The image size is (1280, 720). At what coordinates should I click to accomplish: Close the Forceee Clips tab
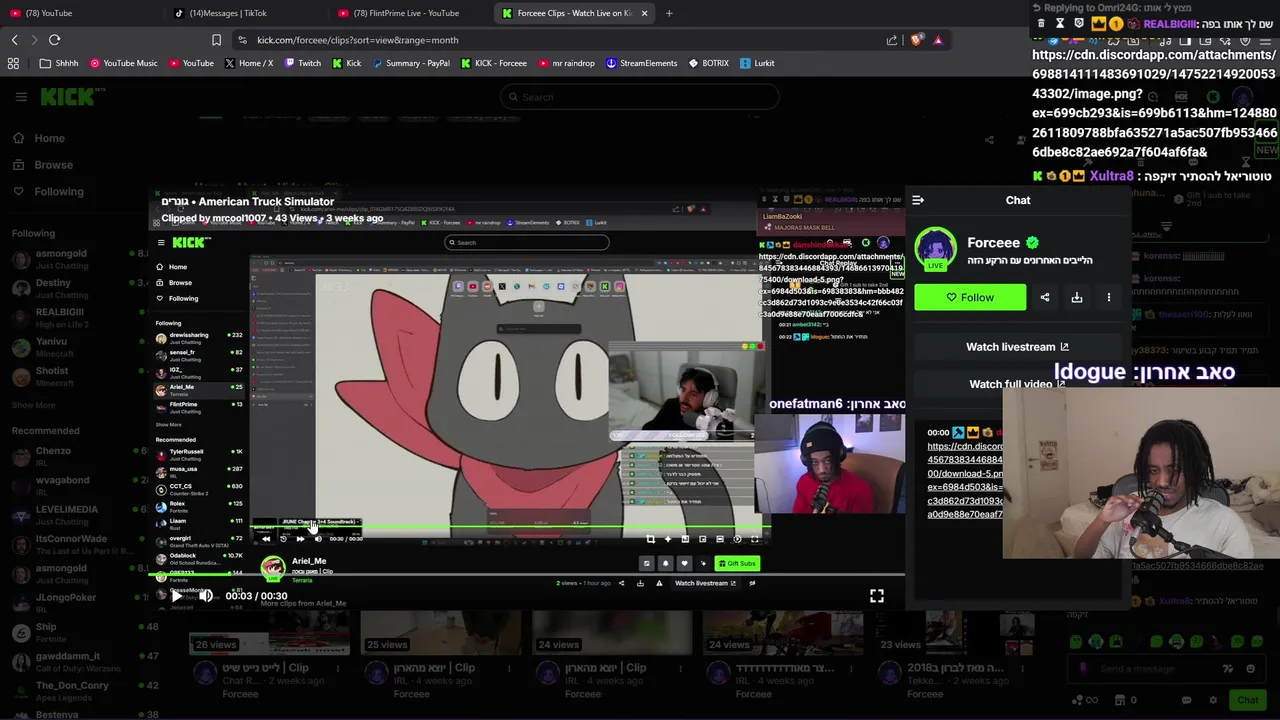[x=644, y=13]
